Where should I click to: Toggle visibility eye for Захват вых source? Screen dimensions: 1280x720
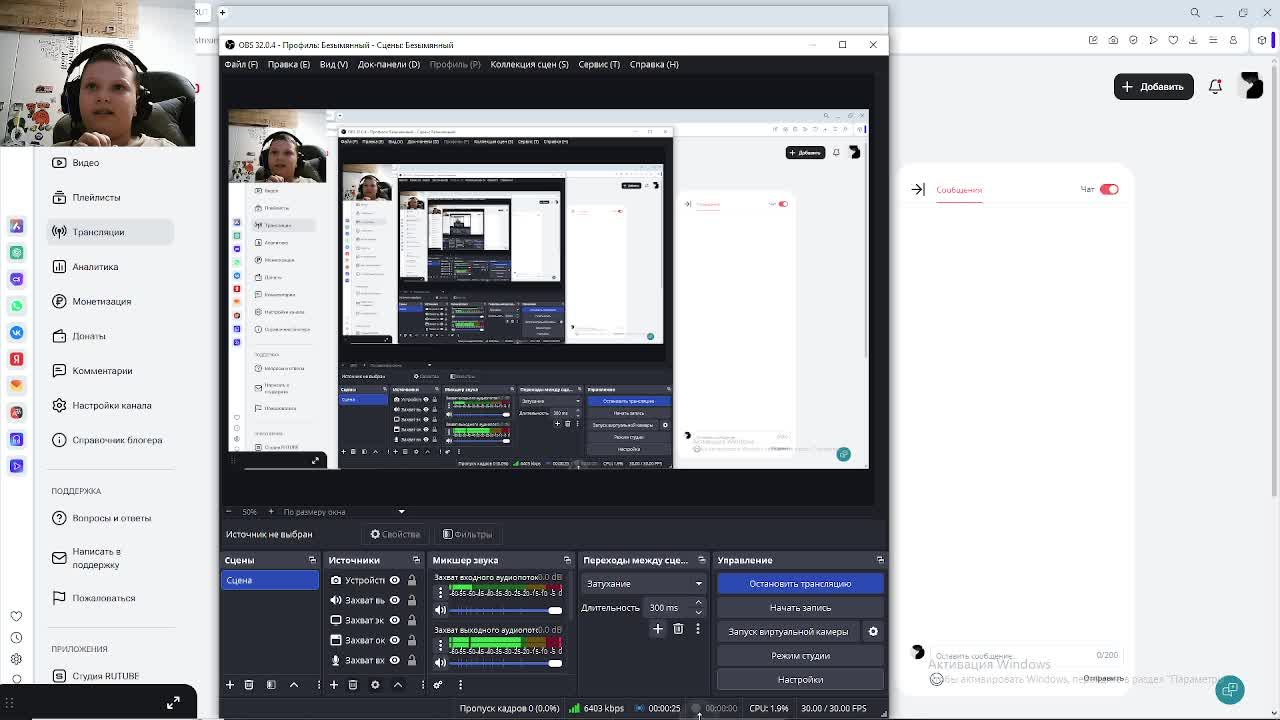[395, 600]
